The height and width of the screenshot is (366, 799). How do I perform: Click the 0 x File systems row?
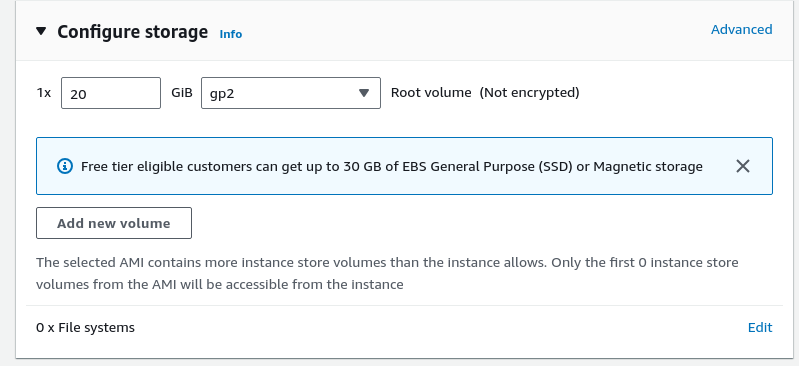(x=404, y=327)
